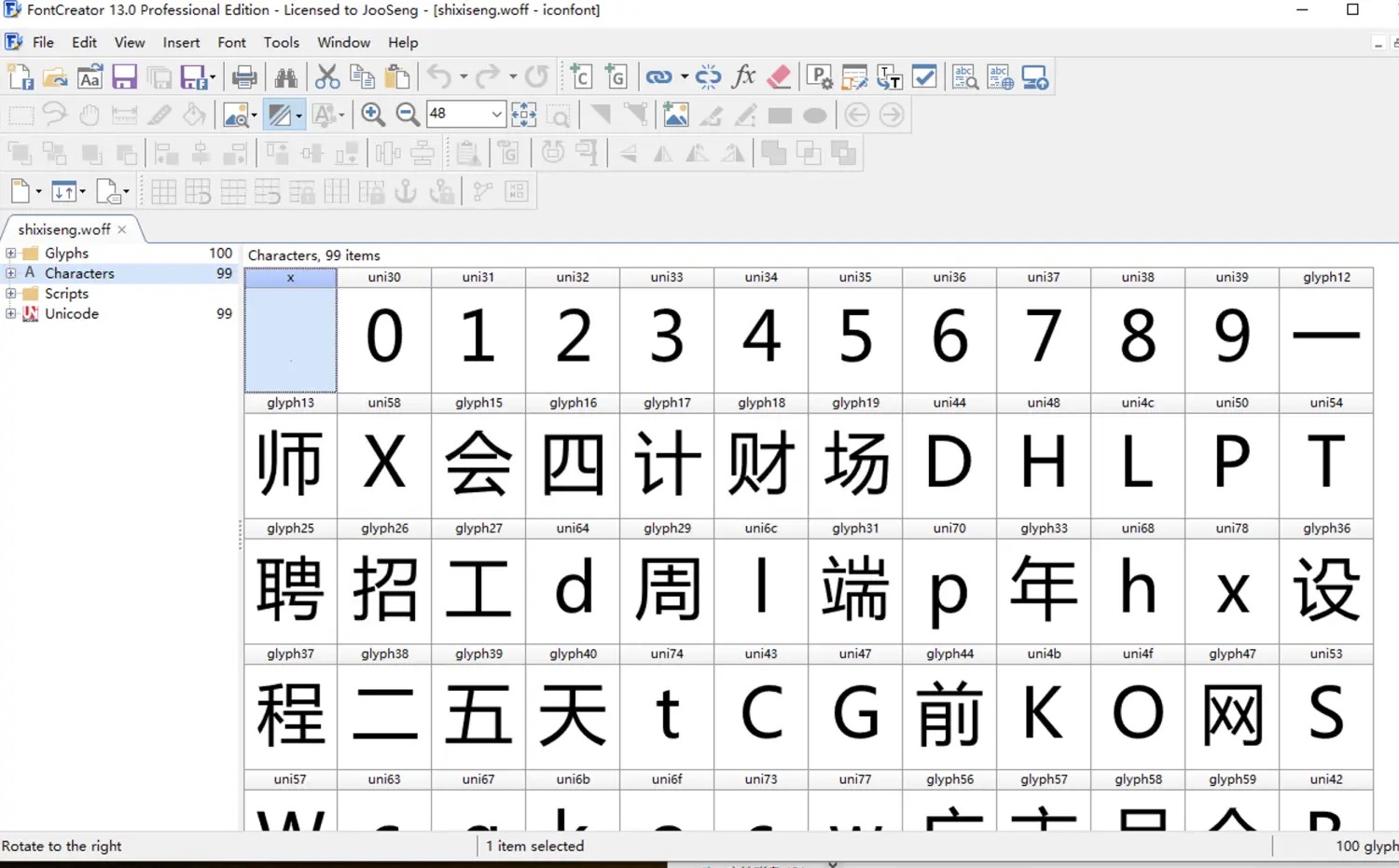1399x868 pixels.
Task: Select Glyphs in the tree
Action: [x=66, y=253]
